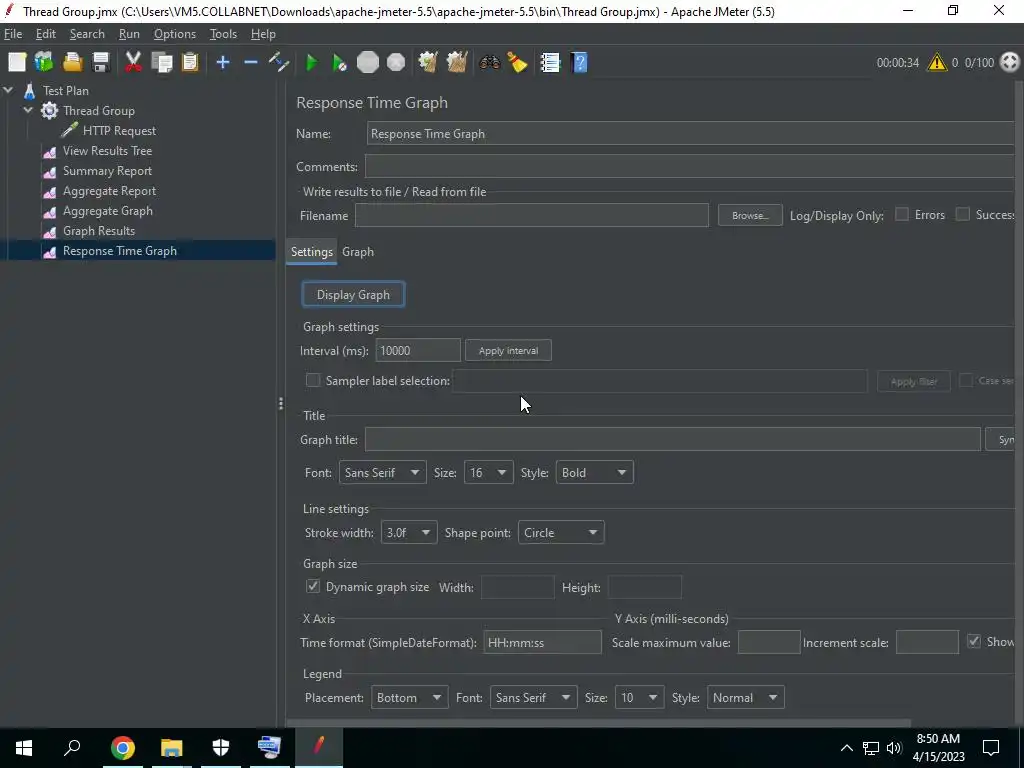The image size is (1024, 768).
Task: Click the New test plan icon
Action: tap(17, 63)
